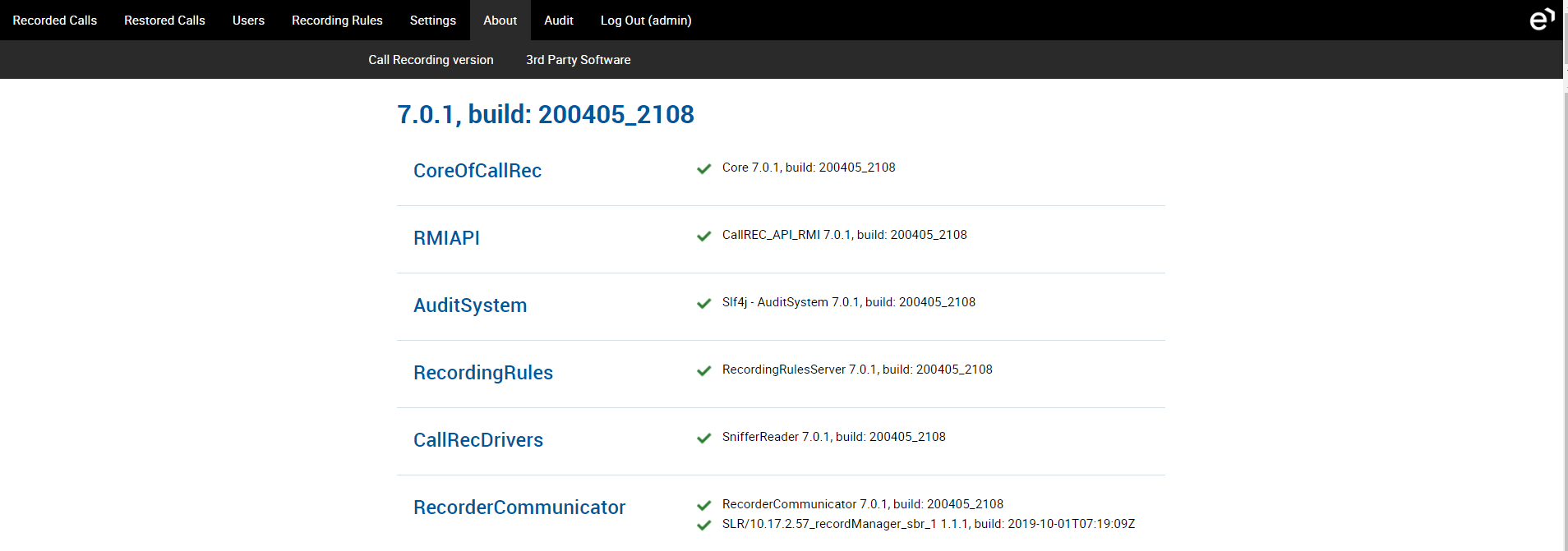Open the Recorded Calls menu
Image resolution: width=1568 pixels, height=551 pixels.
pyautogui.click(x=54, y=21)
